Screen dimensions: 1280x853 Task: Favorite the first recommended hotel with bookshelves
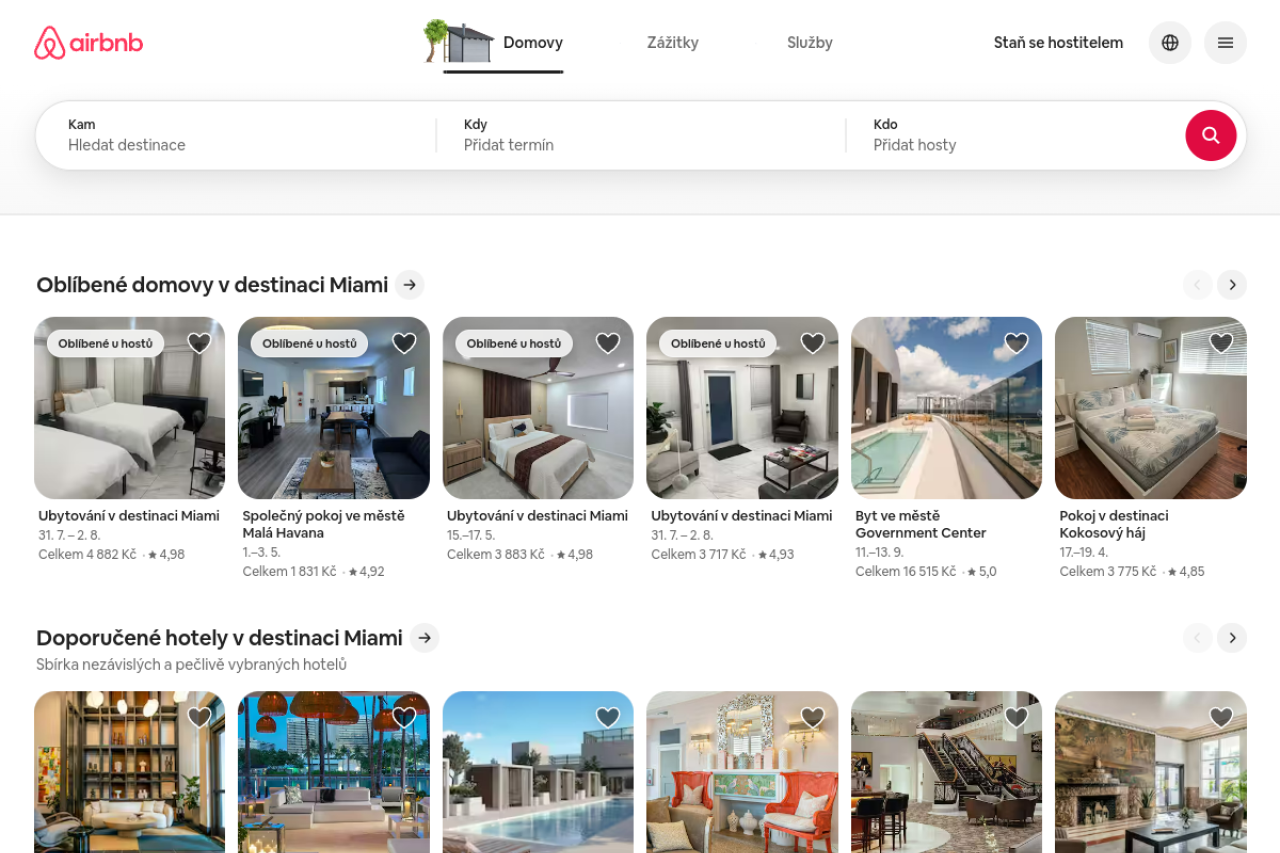(x=200, y=717)
